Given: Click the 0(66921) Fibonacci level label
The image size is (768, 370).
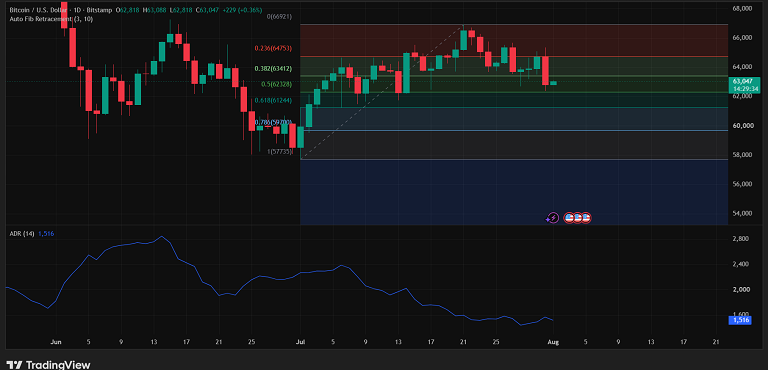Looking at the screenshot, I should [x=279, y=17].
